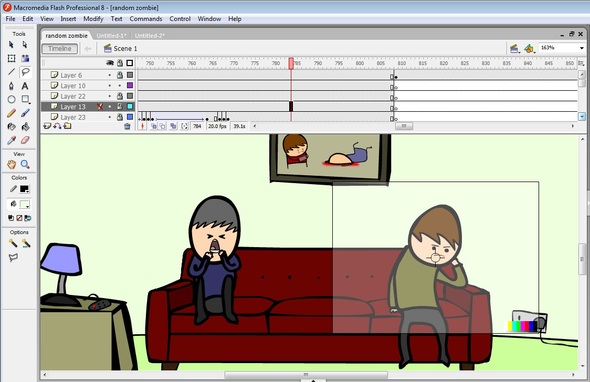The height and width of the screenshot is (382, 590).
Task: Toggle Edit Multiple Frames button
Action: 173,126
